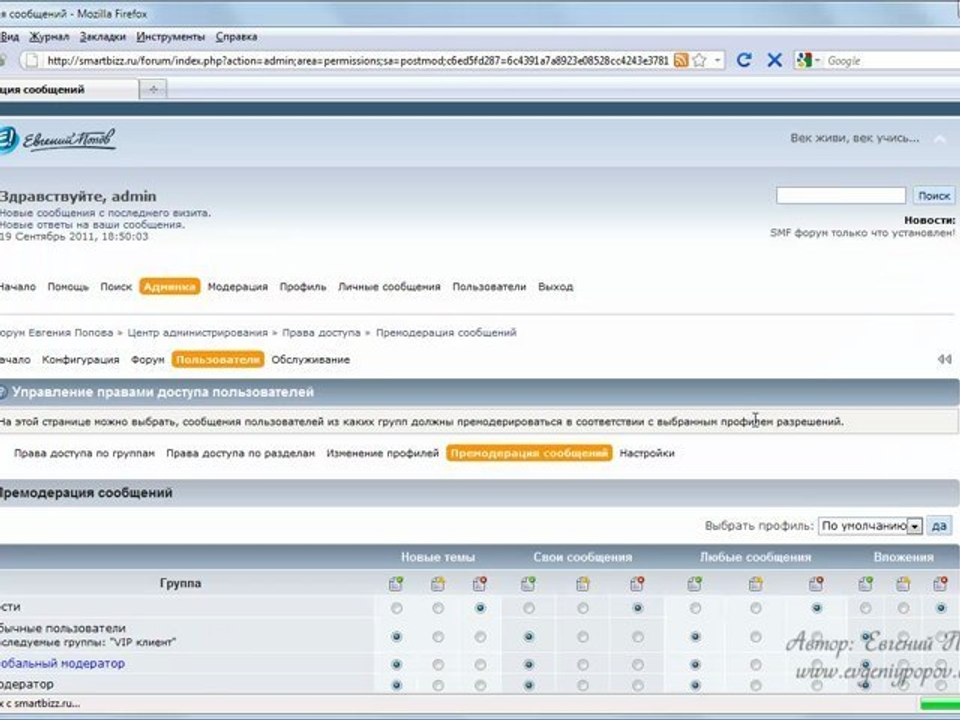The height and width of the screenshot is (720, 960).
Task: Click the Евгений Попов forum logo
Action: (58, 140)
